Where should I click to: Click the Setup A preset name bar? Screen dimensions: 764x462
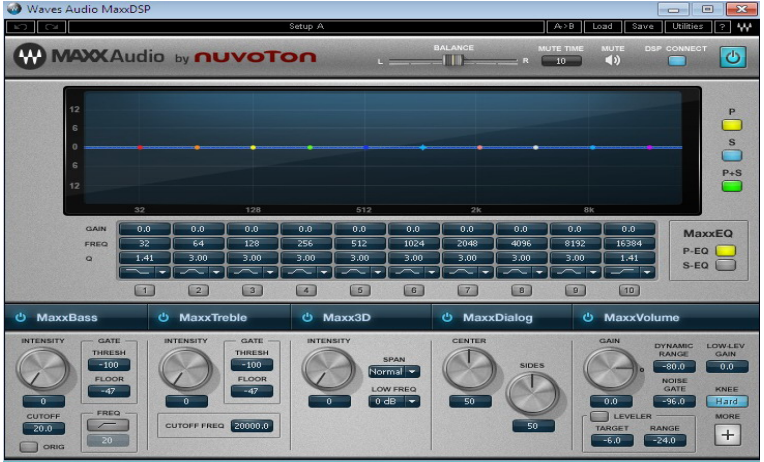306,26
